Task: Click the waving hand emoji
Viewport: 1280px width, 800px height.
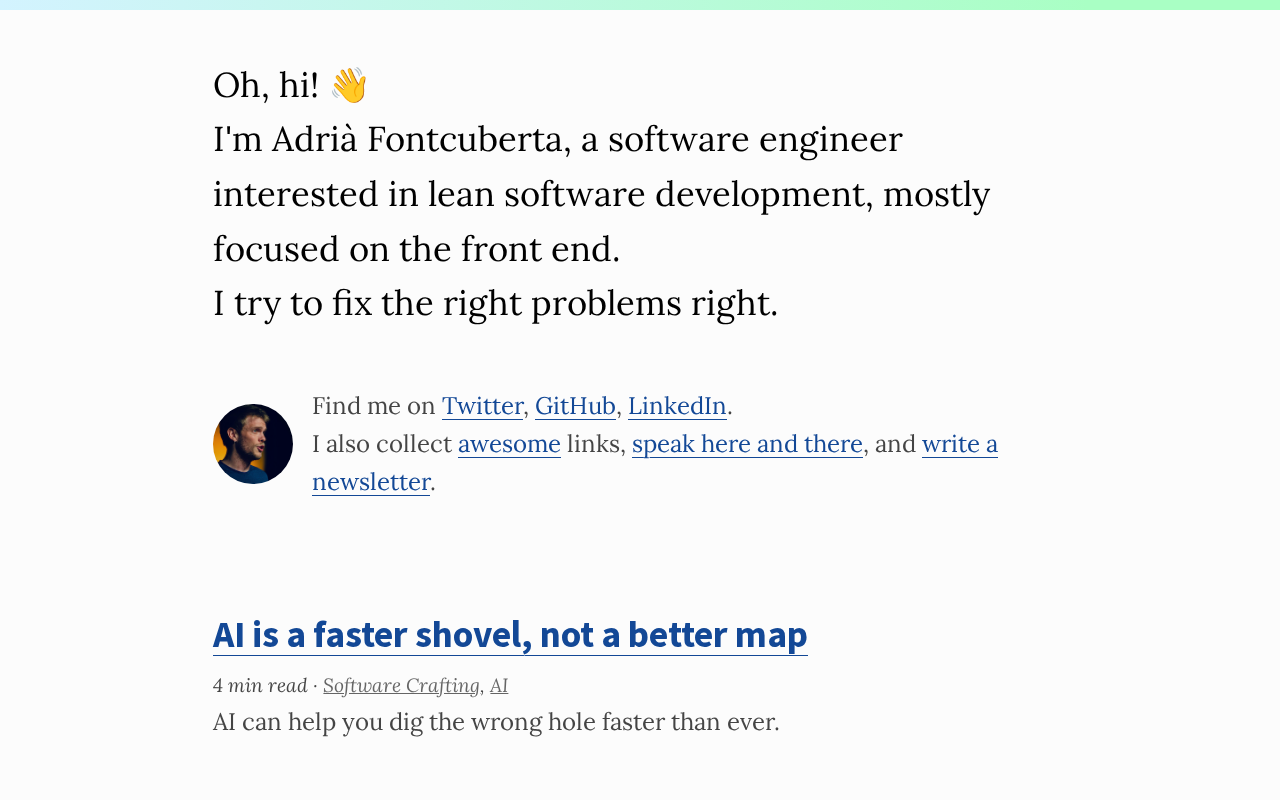Action: point(348,85)
